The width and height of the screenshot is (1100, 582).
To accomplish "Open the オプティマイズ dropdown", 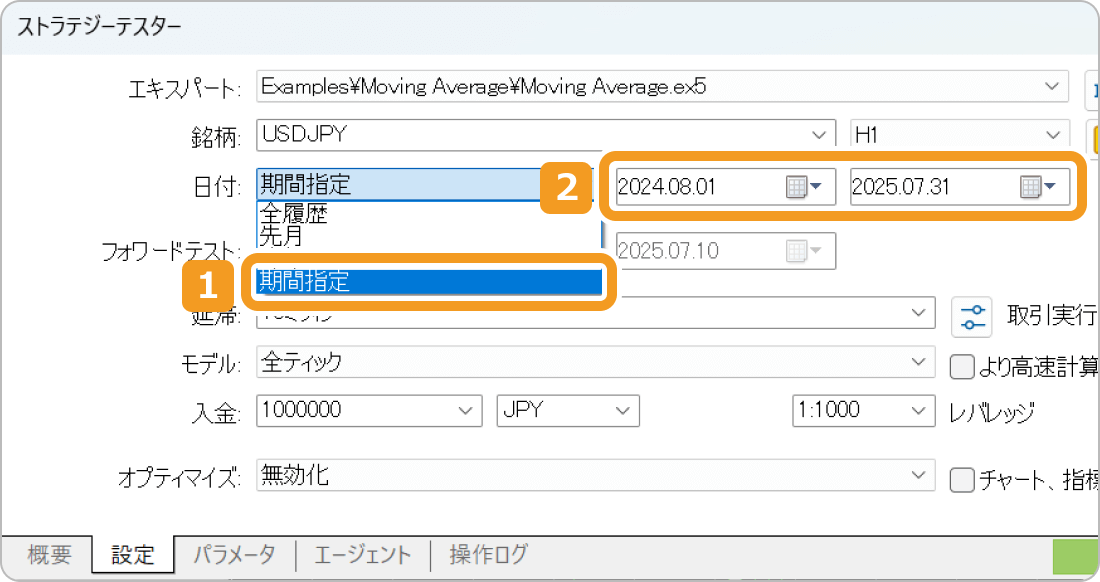I will [x=920, y=477].
